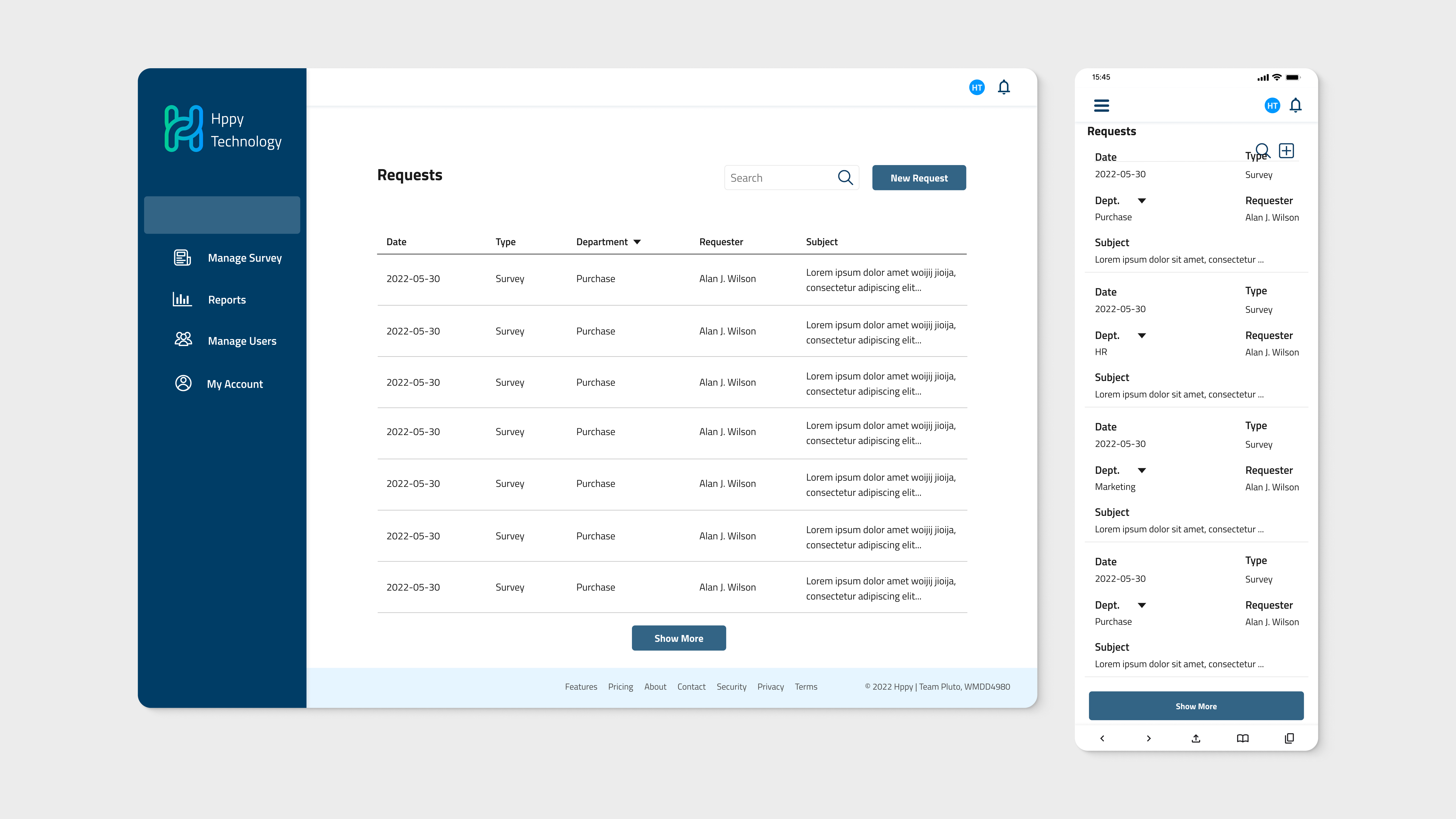Open mobile notification bell
1456x819 pixels.
[x=1295, y=105]
